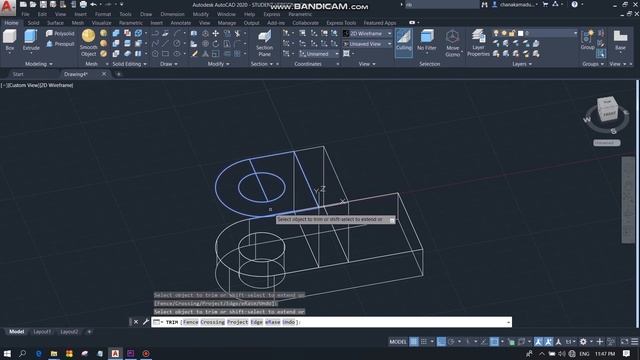Expand the Solid Editing panel
The image size is (640, 360).
click(x=129, y=64)
